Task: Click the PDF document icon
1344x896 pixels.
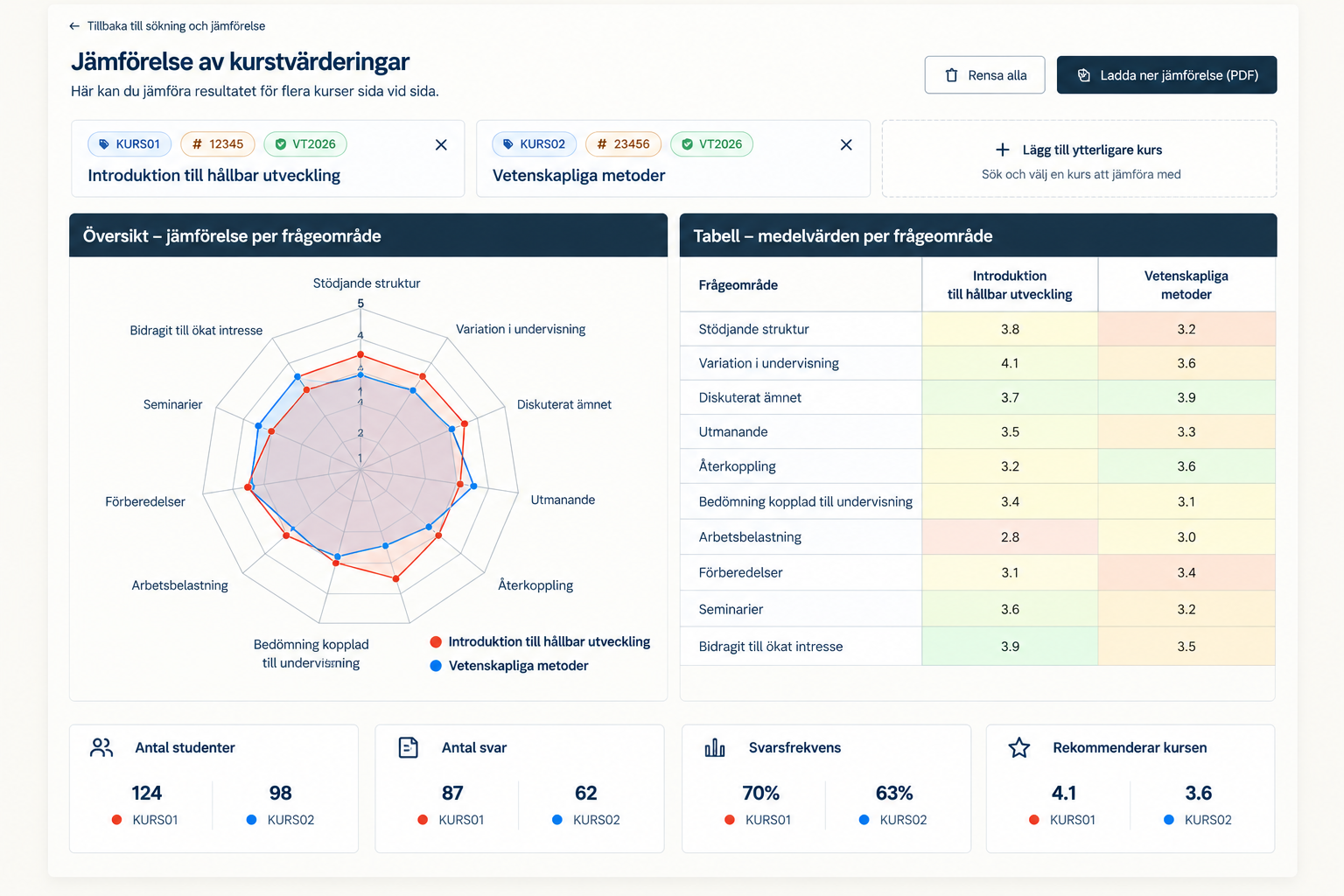Action: point(1083,75)
